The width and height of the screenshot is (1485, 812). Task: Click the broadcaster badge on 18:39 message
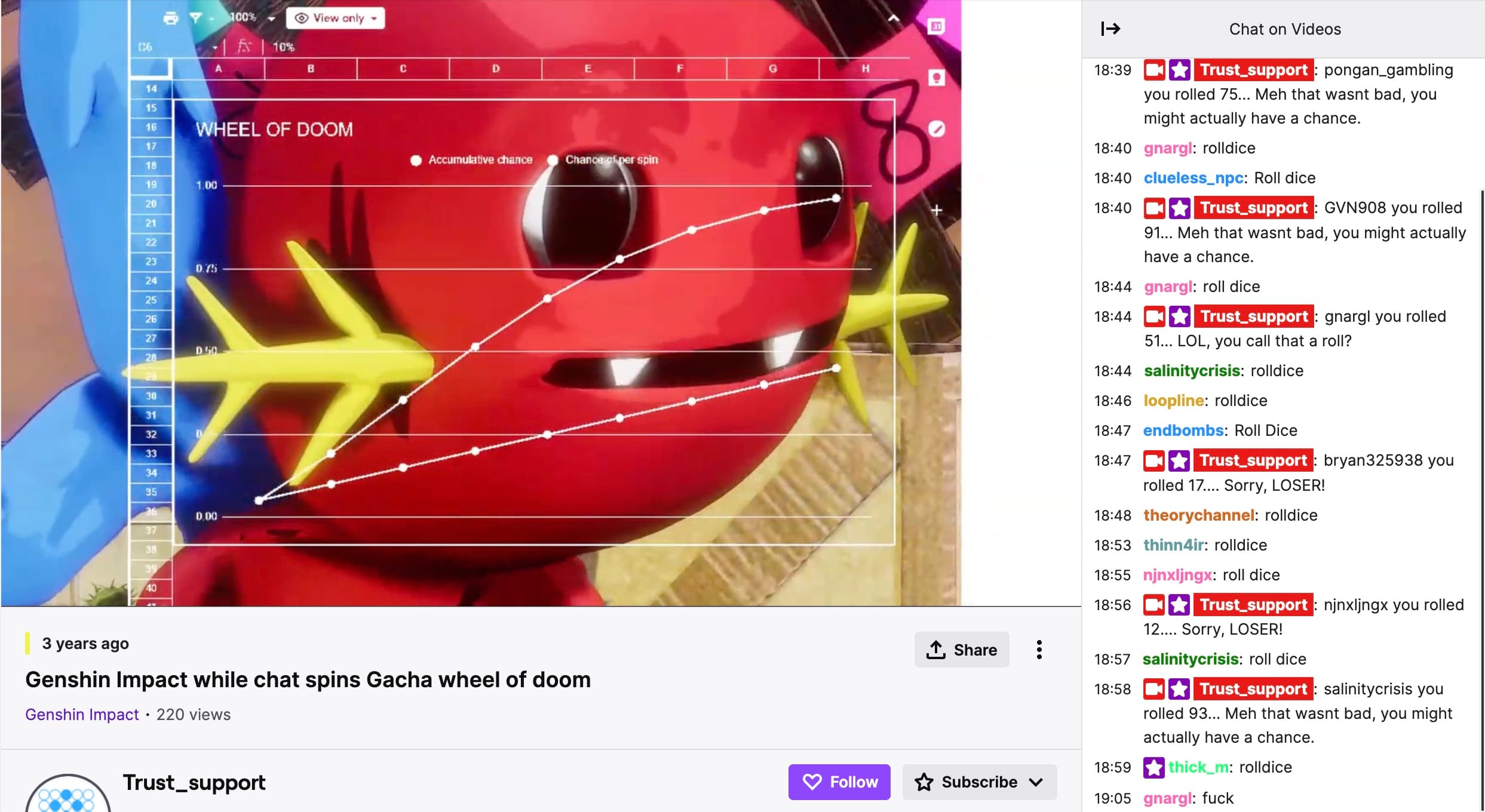click(x=1154, y=70)
